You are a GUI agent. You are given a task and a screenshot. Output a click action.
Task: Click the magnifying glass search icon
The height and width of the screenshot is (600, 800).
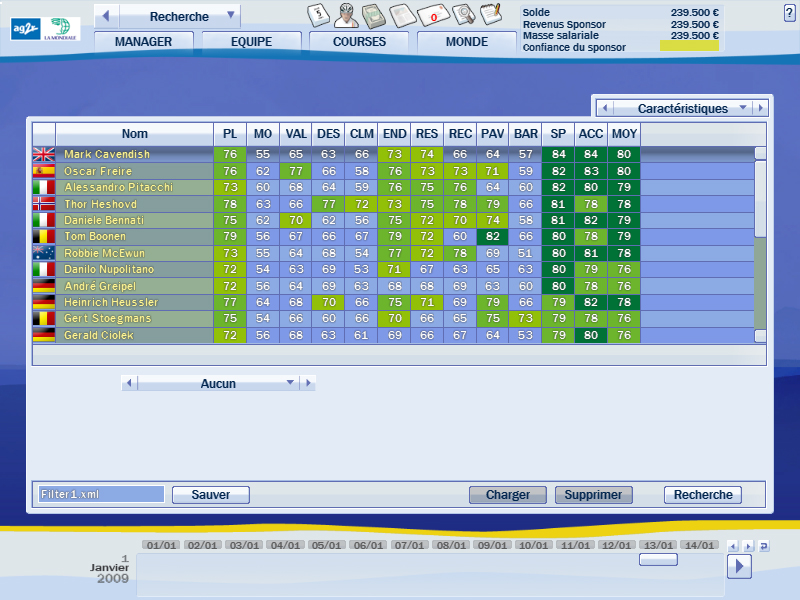click(x=463, y=15)
